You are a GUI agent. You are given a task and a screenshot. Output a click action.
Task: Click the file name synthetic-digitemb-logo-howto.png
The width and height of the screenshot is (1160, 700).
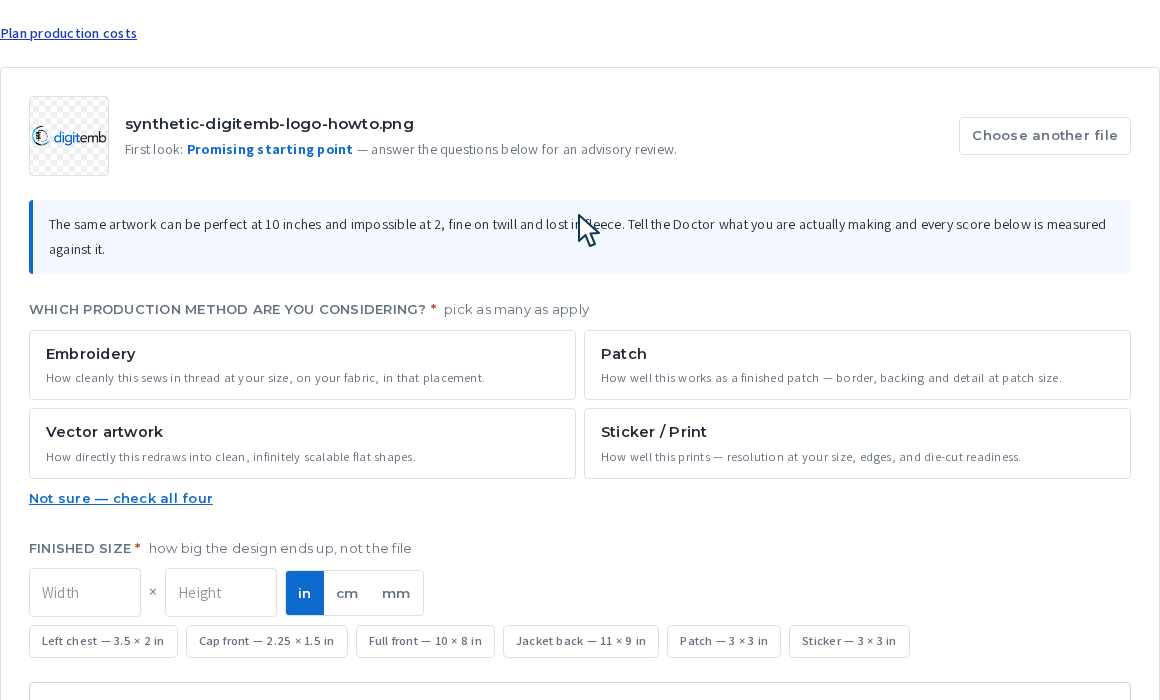coord(269,124)
